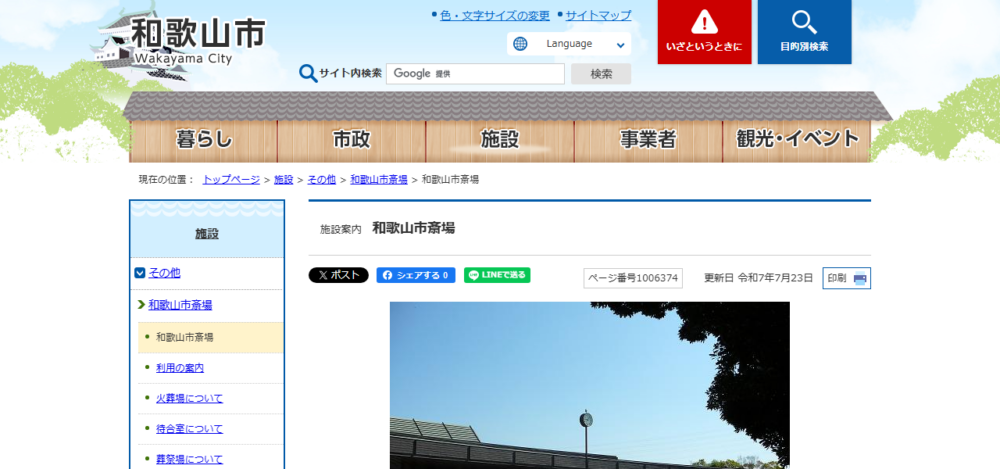The width and height of the screenshot is (1000, 469).
Task: Click the globe icon beside Language
Action: pos(520,44)
